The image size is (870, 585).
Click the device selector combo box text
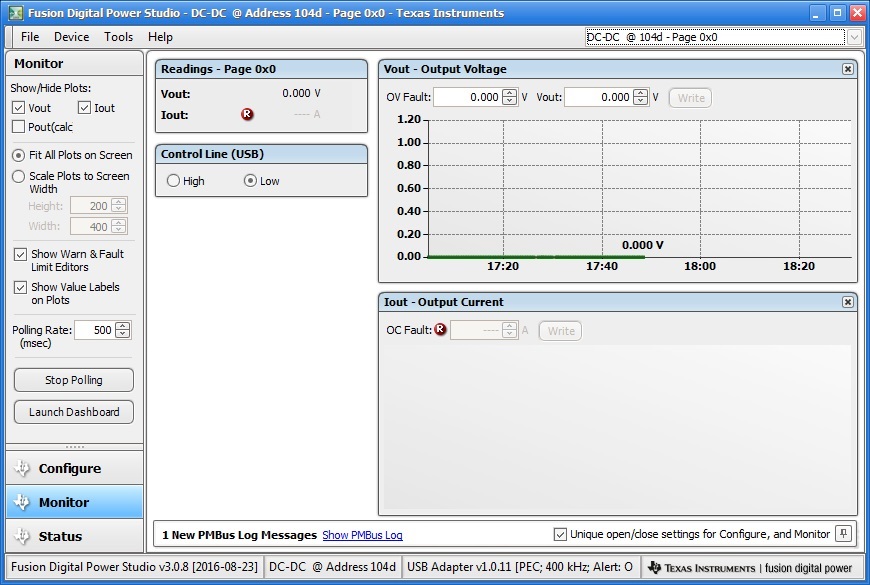tap(715, 37)
